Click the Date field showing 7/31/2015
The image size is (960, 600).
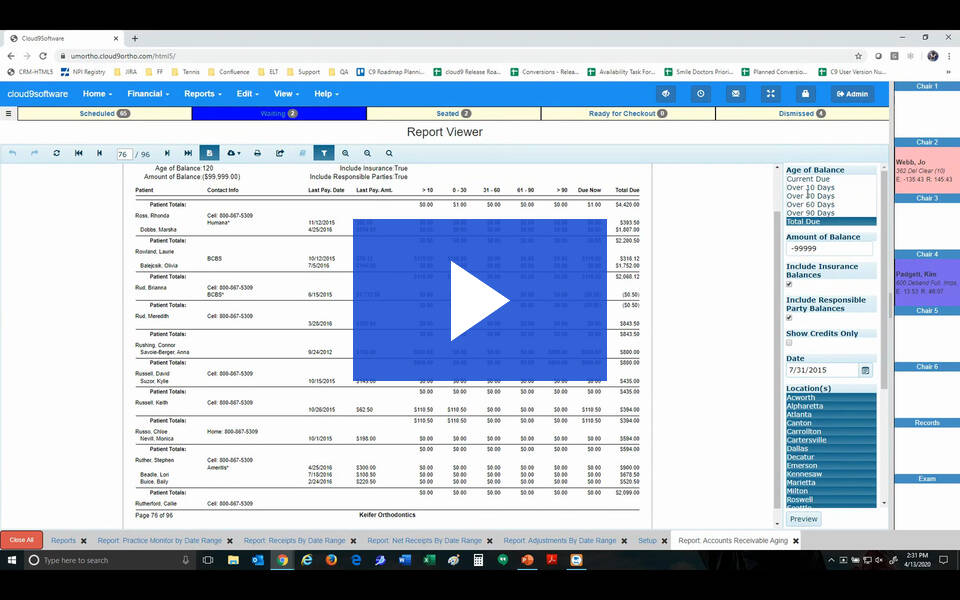pyautogui.click(x=822, y=370)
